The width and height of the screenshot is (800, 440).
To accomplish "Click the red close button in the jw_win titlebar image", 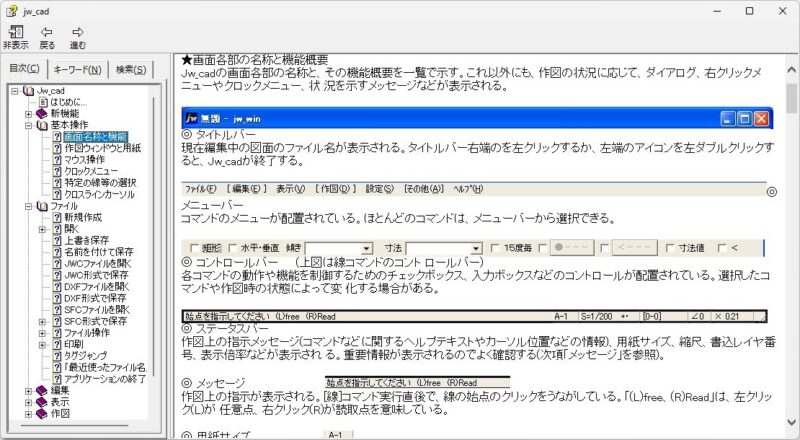I will click(761, 119).
